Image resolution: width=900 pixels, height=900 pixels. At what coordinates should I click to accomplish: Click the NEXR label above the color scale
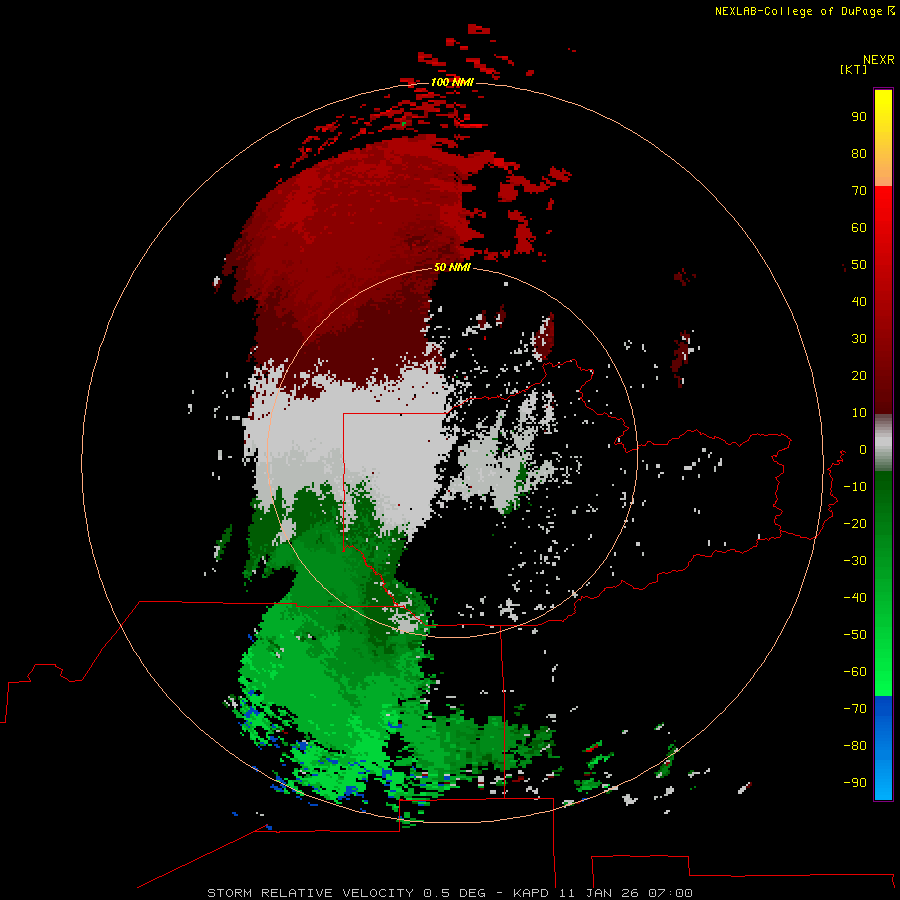(879, 60)
